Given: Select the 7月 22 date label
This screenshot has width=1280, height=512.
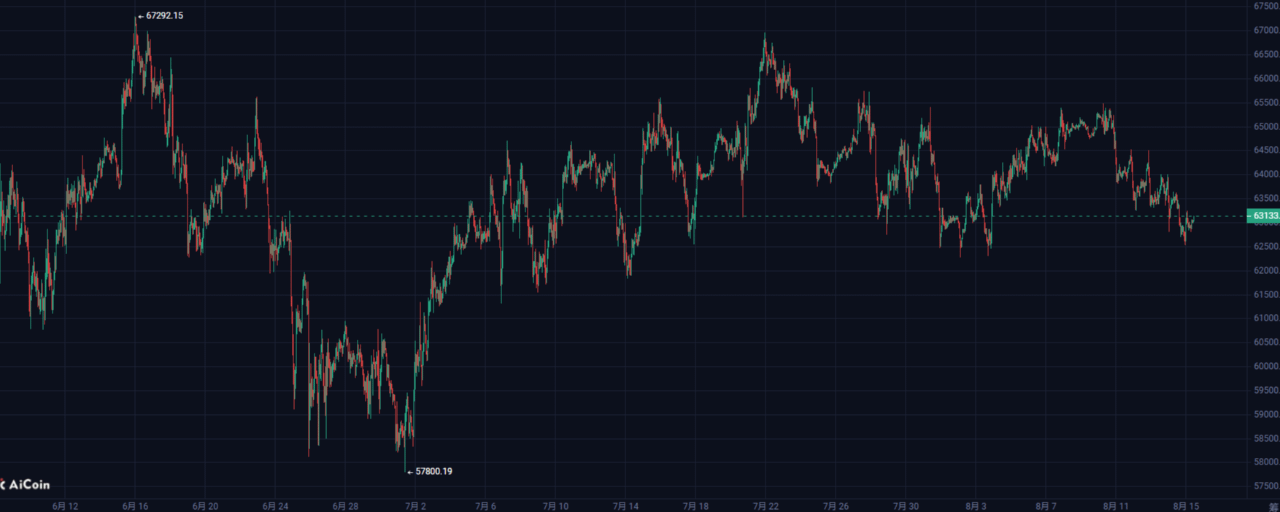Looking at the screenshot, I should click(x=766, y=505).
